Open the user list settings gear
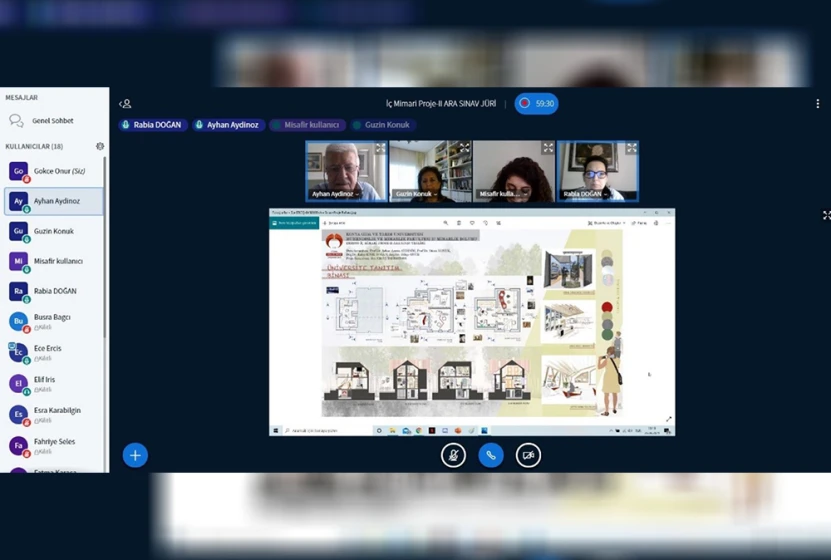The image size is (831, 560). 100,146
